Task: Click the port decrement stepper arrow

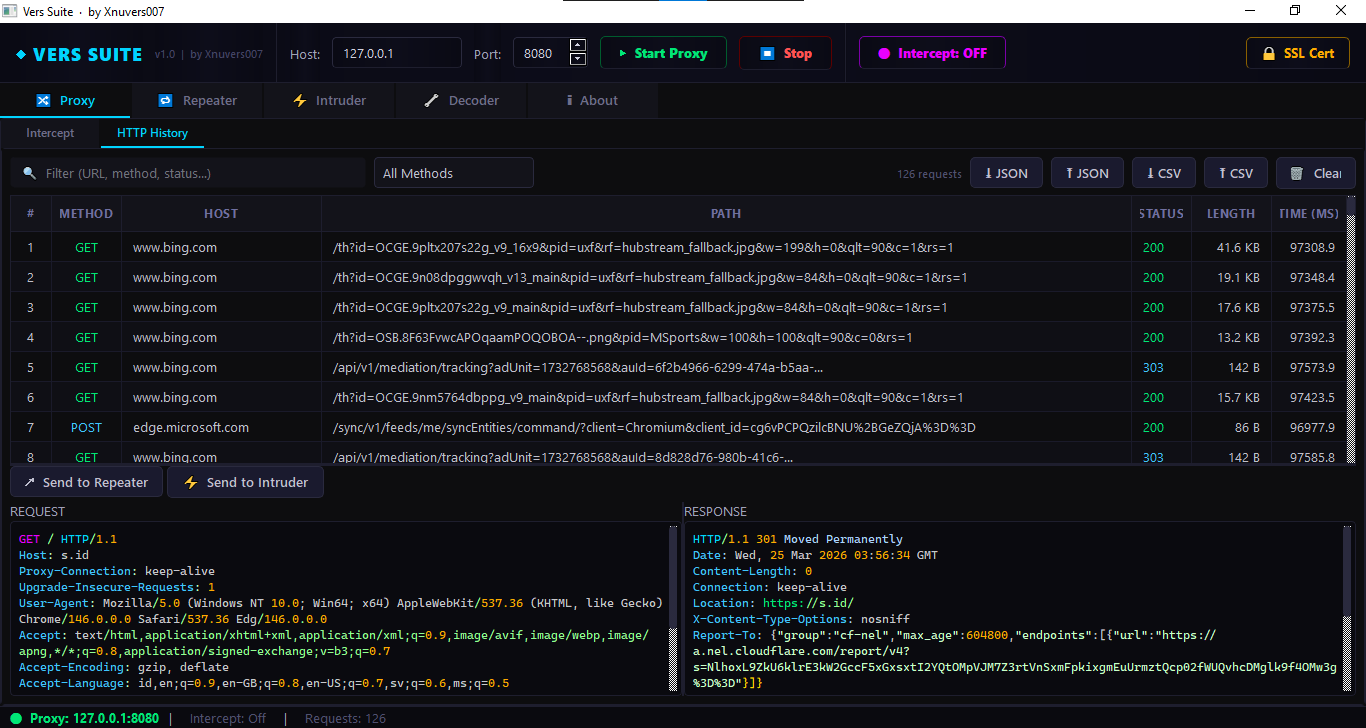Action: click(x=577, y=58)
